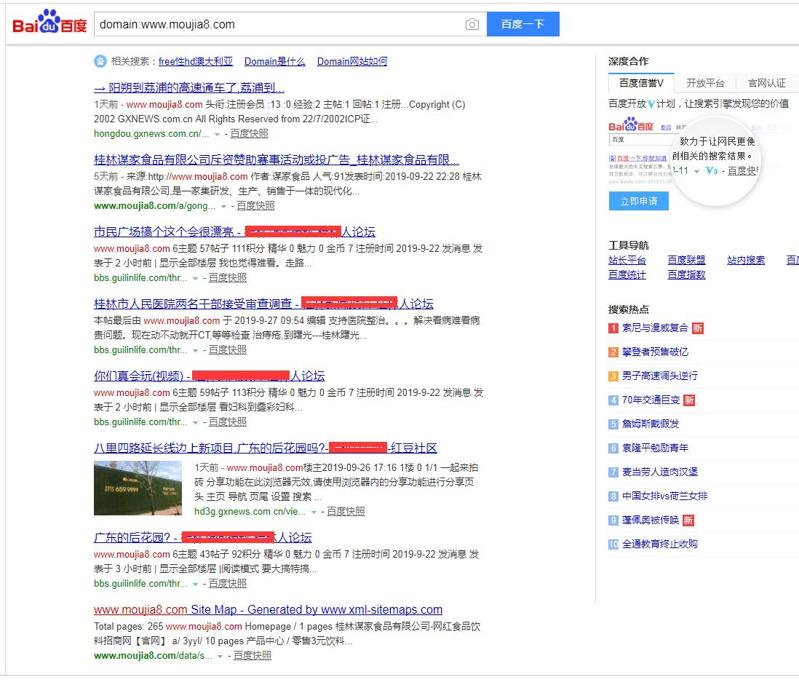The image size is (799, 685).
Task: Expand dropdown arrow of 市民广场 result URL
Action: click(x=195, y=278)
